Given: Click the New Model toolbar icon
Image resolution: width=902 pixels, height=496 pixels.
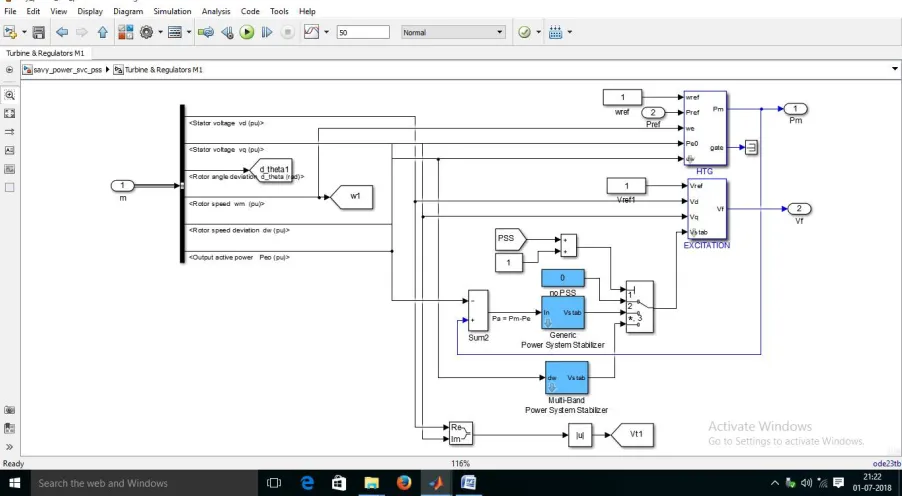Looking at the screenshot, I should point(10,32).
